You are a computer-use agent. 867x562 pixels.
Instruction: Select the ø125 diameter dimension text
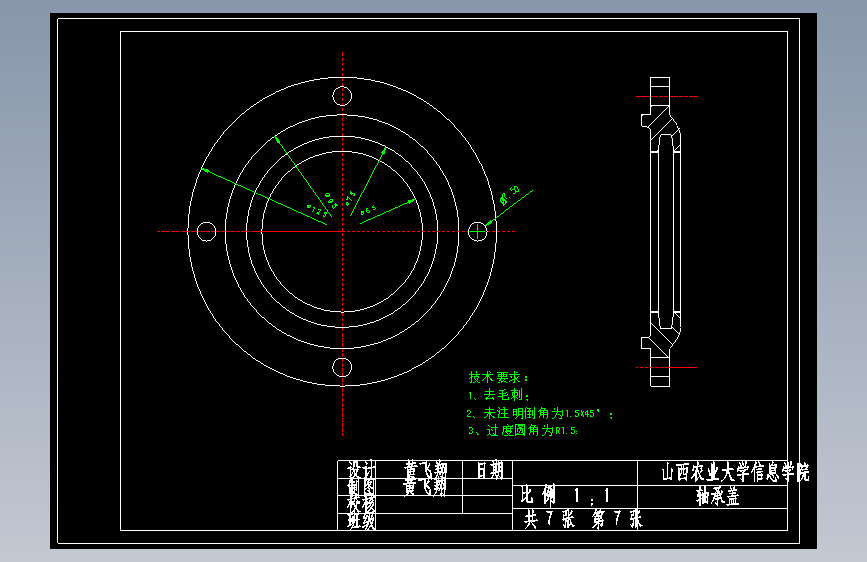[x=317, y=210]
